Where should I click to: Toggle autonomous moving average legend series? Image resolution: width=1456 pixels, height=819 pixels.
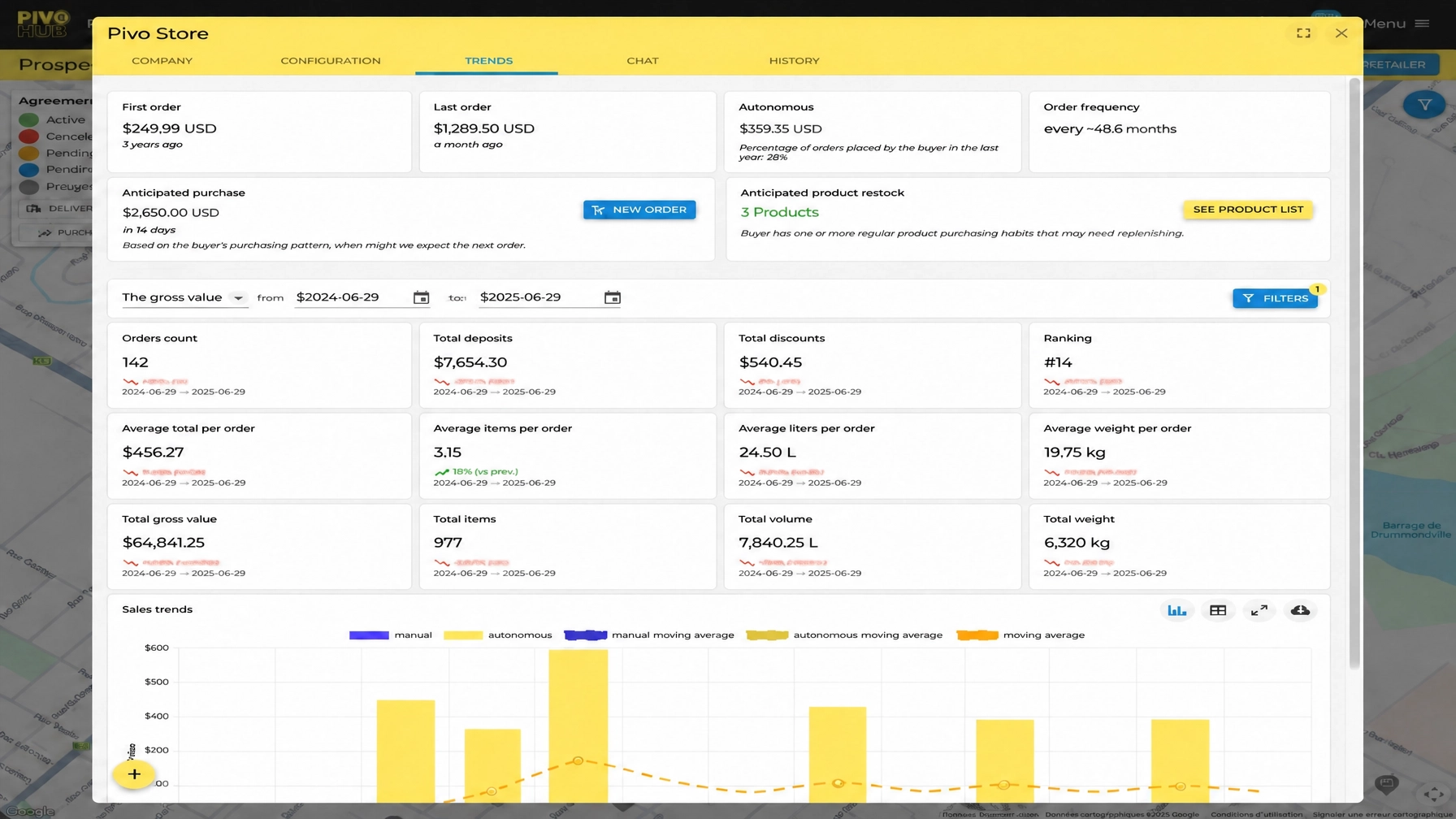point(844,635)
